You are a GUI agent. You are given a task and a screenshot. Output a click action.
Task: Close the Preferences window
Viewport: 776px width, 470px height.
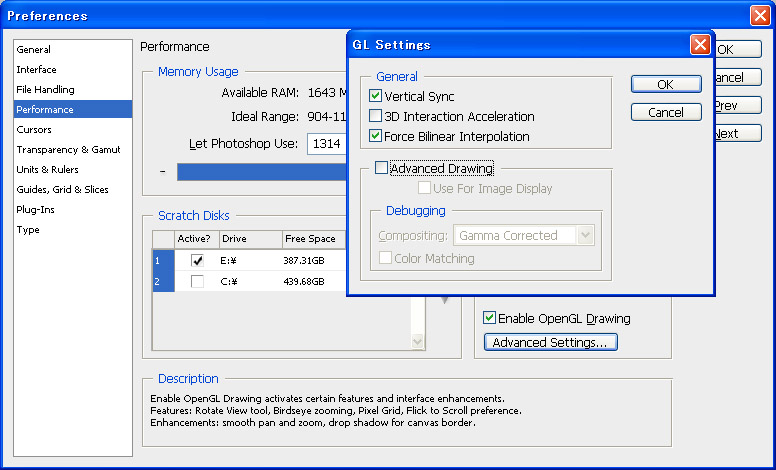[x=760, y=16]
